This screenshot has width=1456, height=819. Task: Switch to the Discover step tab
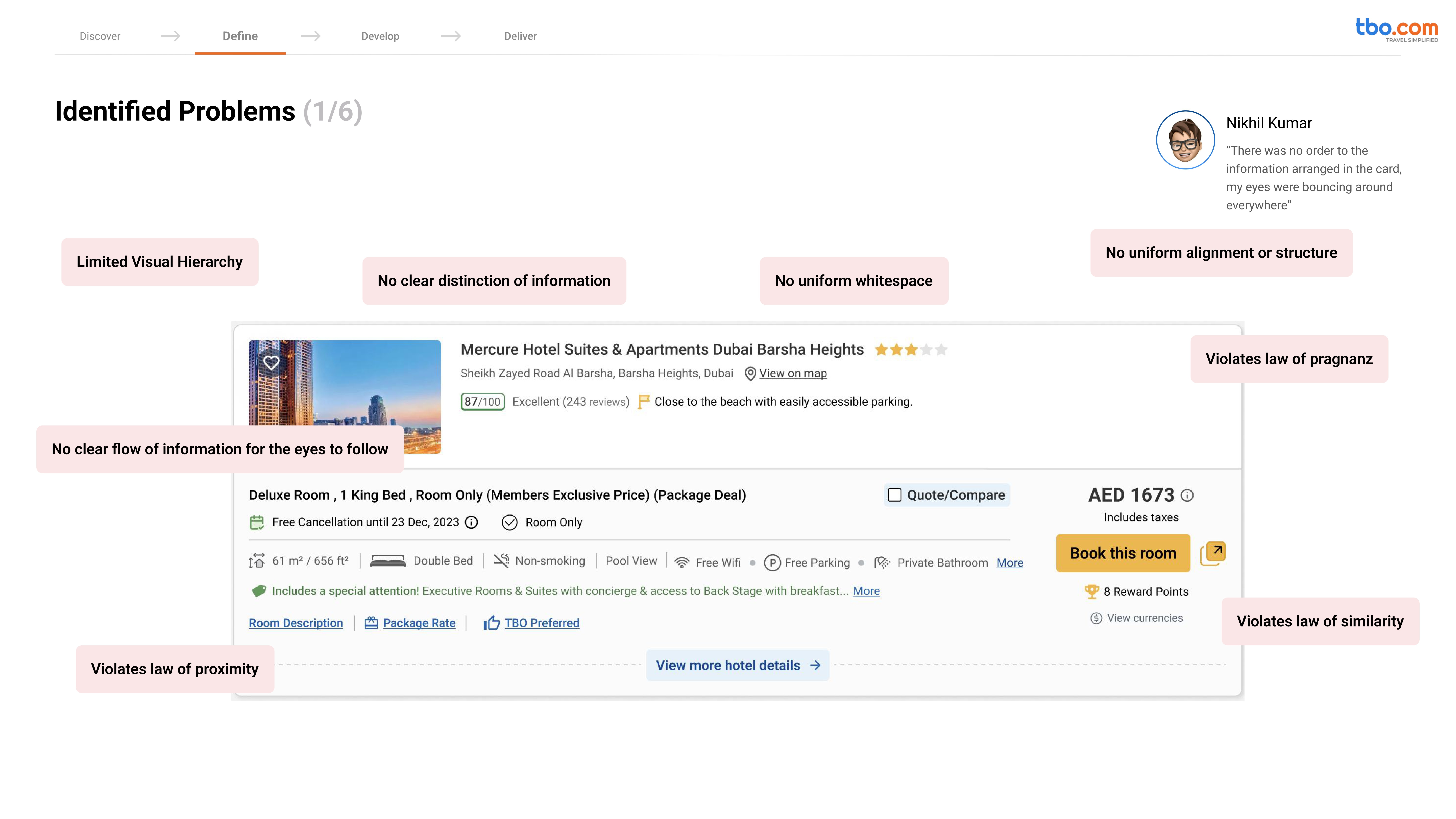coord(100,36)
